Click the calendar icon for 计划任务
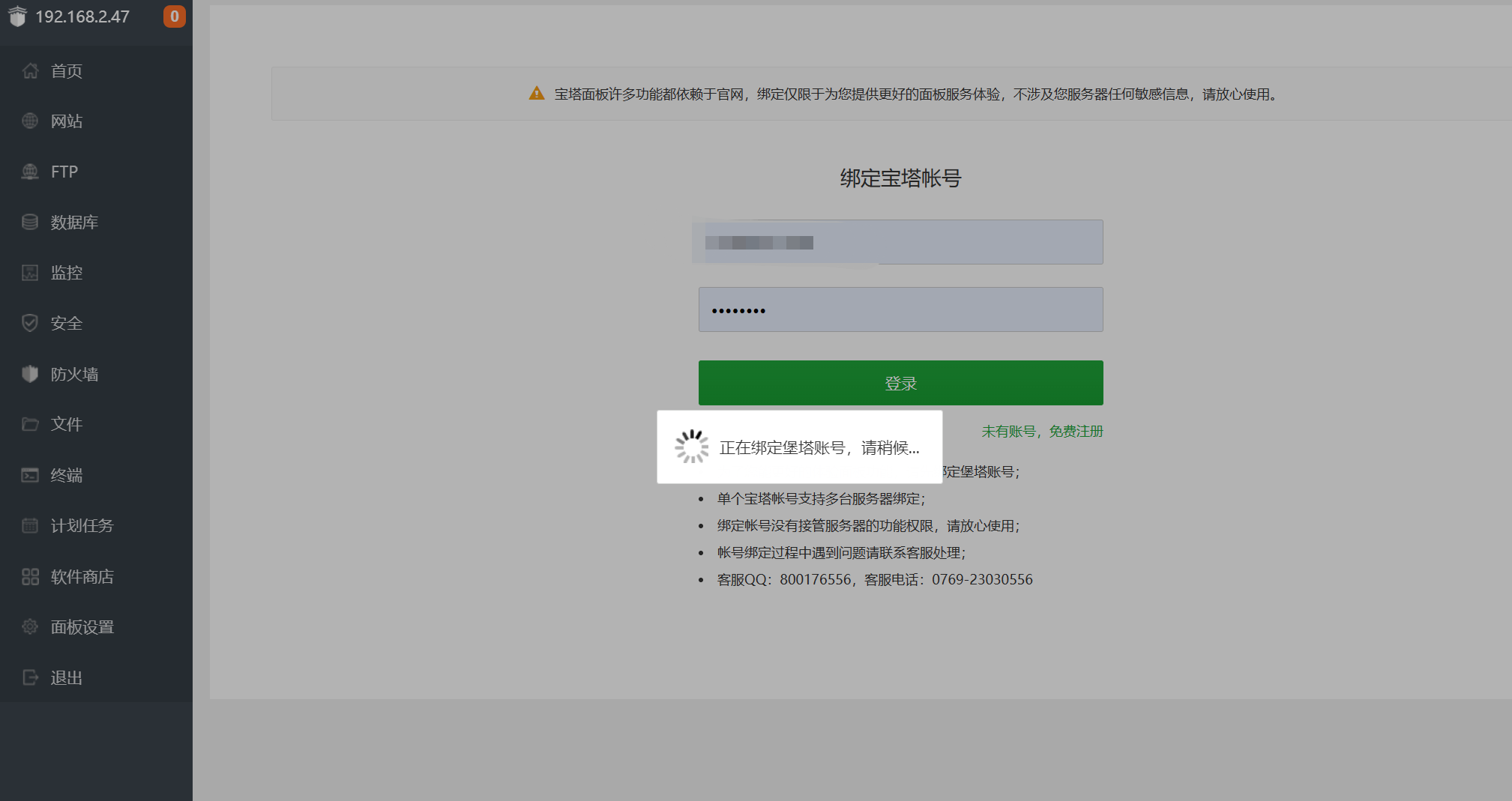1512x801 pixels. coord(30,525)
